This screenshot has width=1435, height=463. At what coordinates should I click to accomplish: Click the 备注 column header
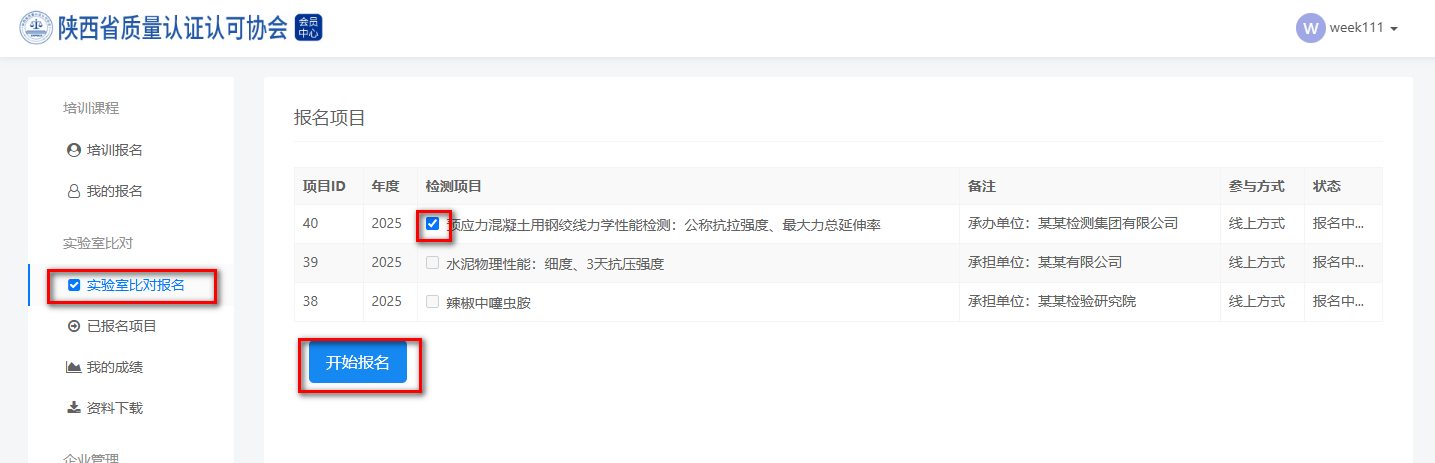(x=982, y=186)
